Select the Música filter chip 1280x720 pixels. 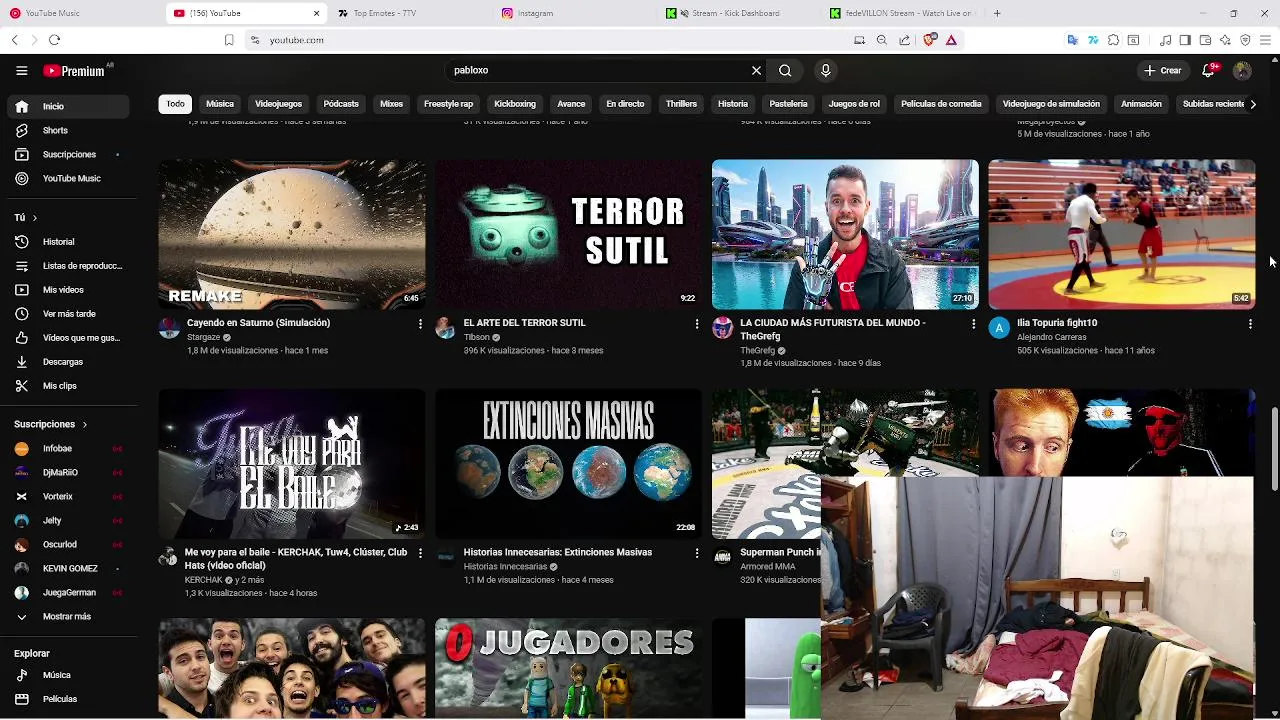click(x=220, y=104)
